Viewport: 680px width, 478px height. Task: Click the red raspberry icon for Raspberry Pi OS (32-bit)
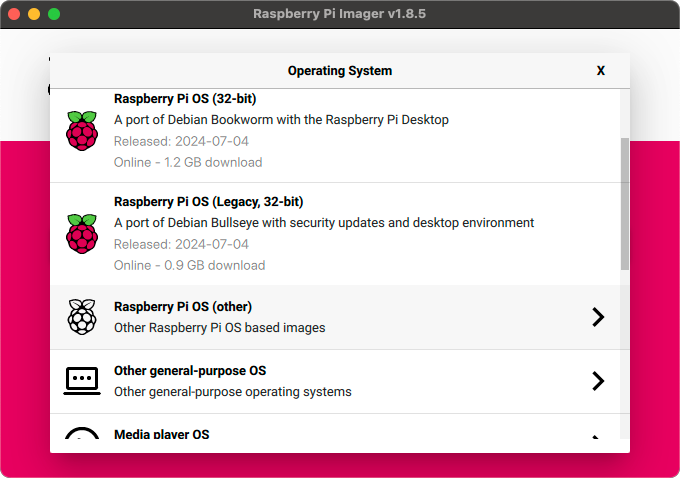tap(82, 131)
